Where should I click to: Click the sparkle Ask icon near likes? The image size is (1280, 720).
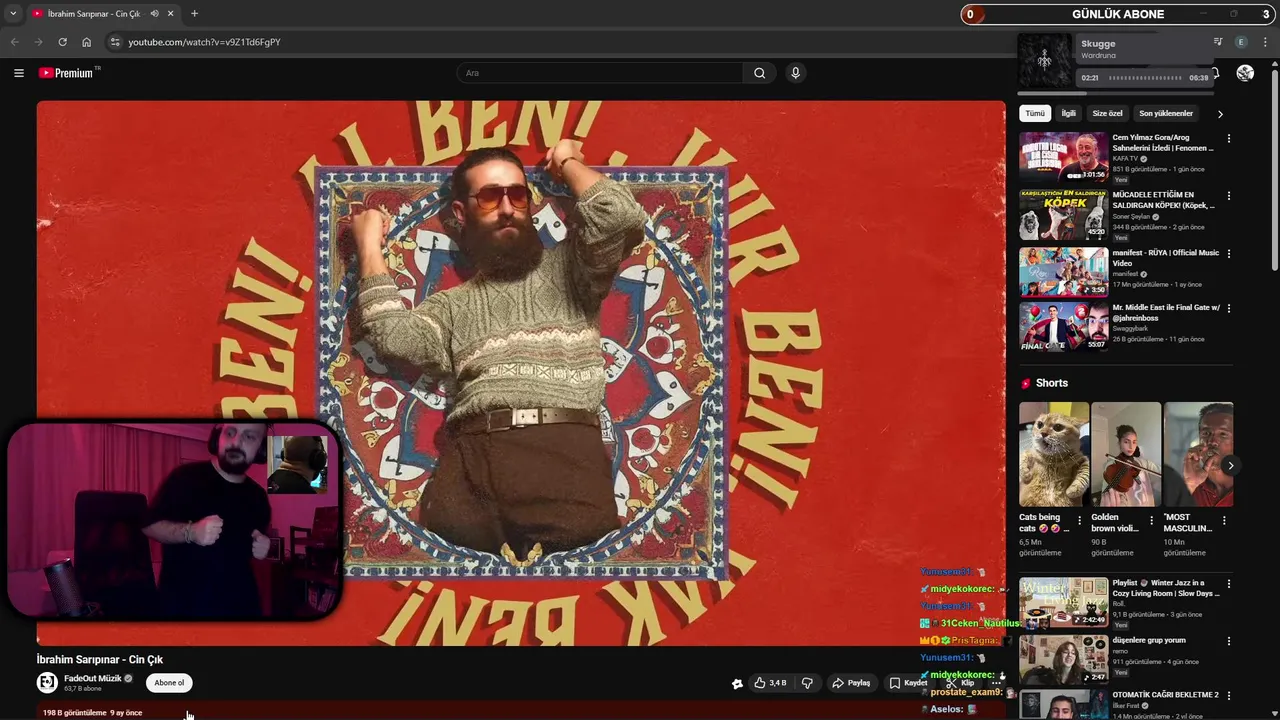pyautogui.click(x=737, y=684)
